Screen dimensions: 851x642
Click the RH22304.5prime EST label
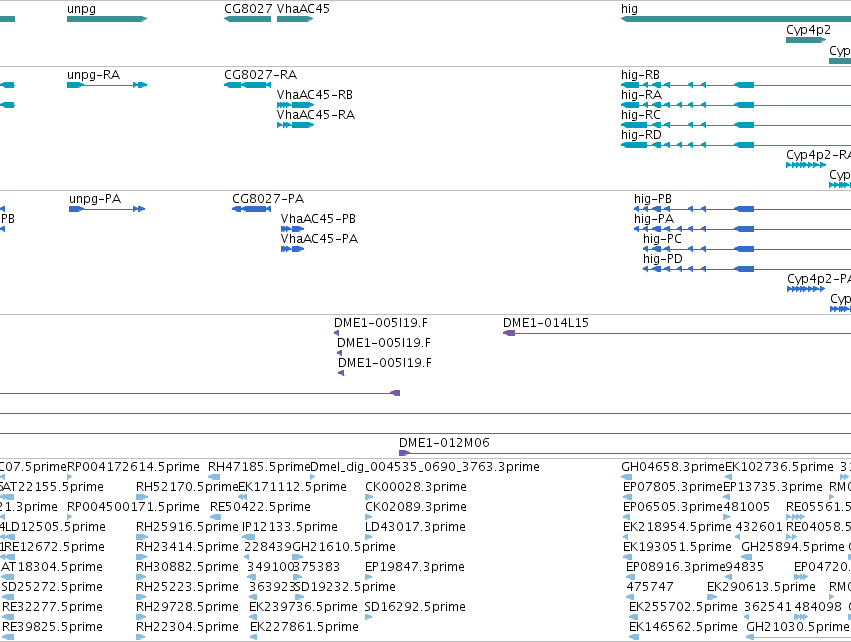pos(187,627)
